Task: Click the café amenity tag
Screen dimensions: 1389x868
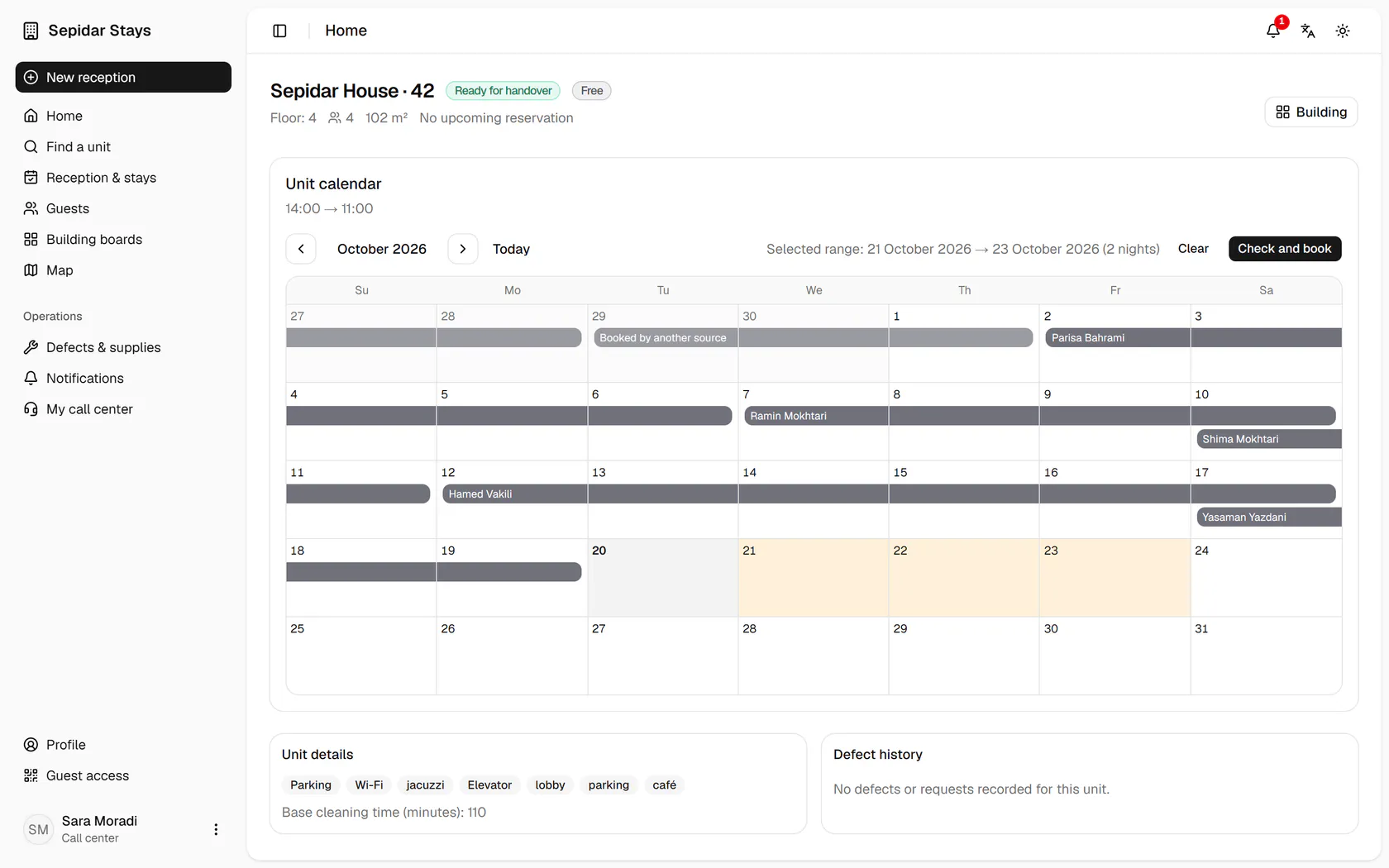Action: coord(664,785)
